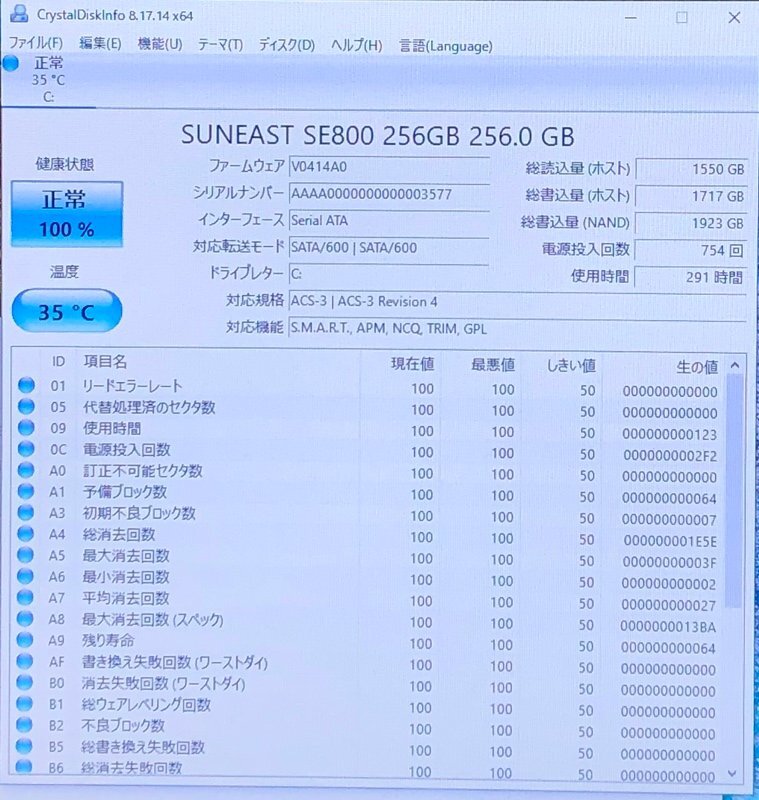Click the SUNEAST SE800 256GB drive title

click(378, 136)
